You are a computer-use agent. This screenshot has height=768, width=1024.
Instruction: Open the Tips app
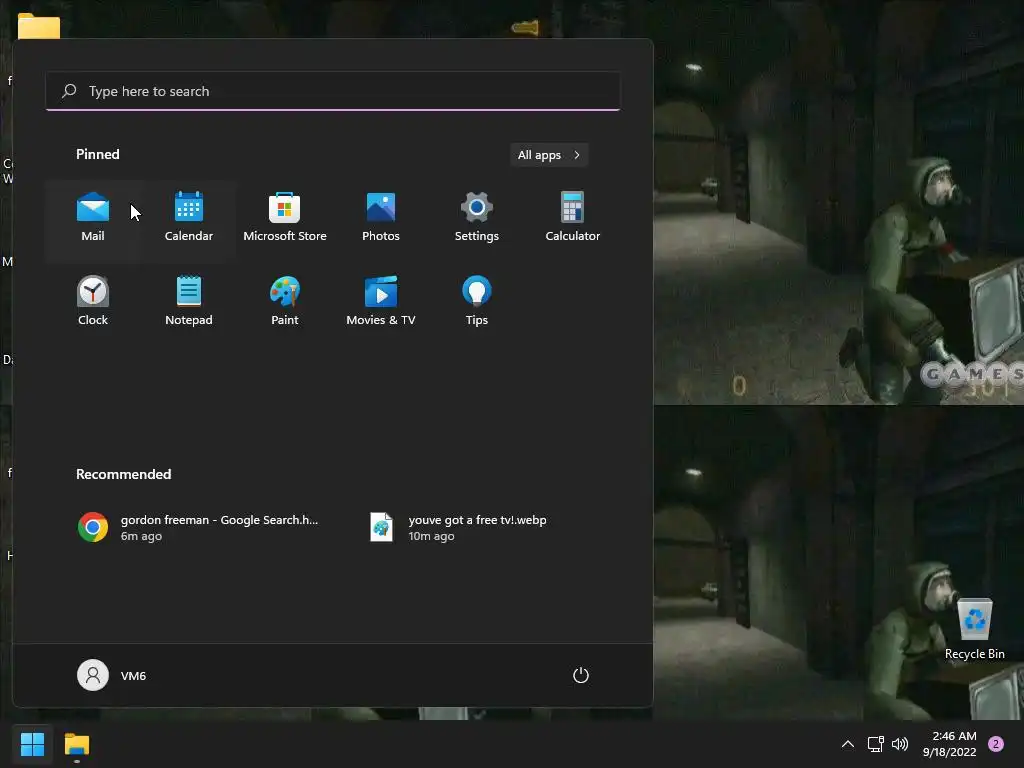(x=477, y=302)
